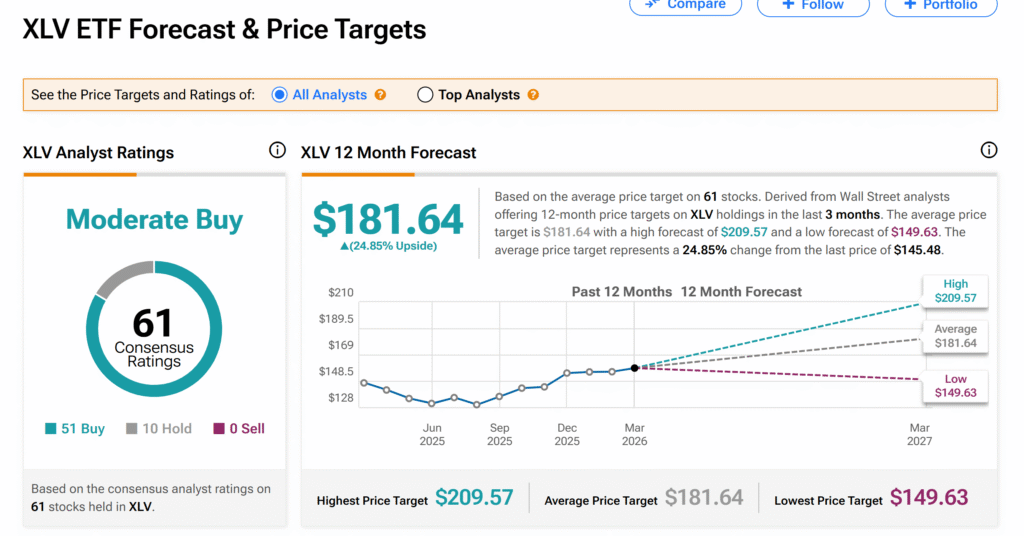Screen dimensions: 1024x536
Task: Select the Top Analysts radio button
Action: tap(425, 95)
